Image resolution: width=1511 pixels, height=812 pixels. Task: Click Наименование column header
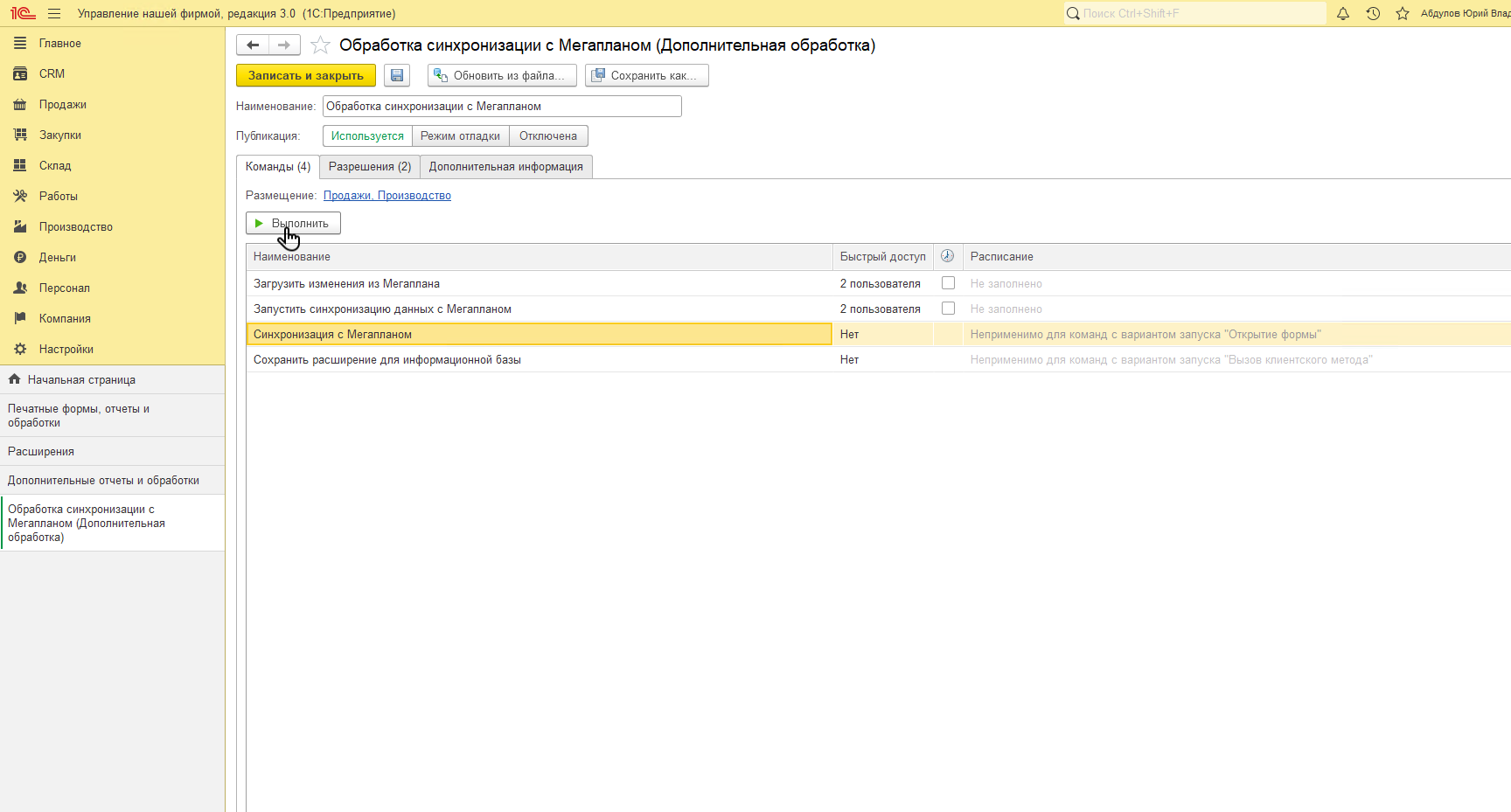tap(539, 256)
